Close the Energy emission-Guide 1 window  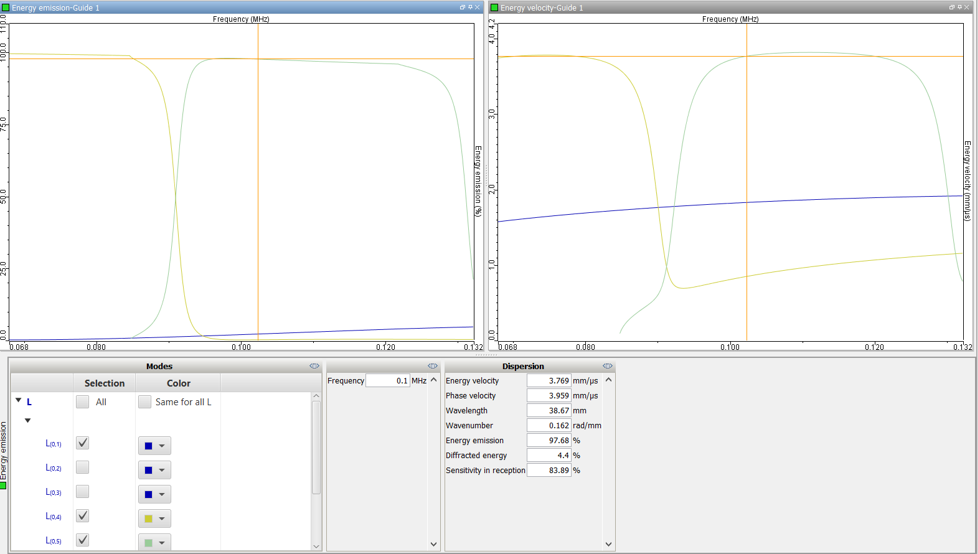pos(478,7)
